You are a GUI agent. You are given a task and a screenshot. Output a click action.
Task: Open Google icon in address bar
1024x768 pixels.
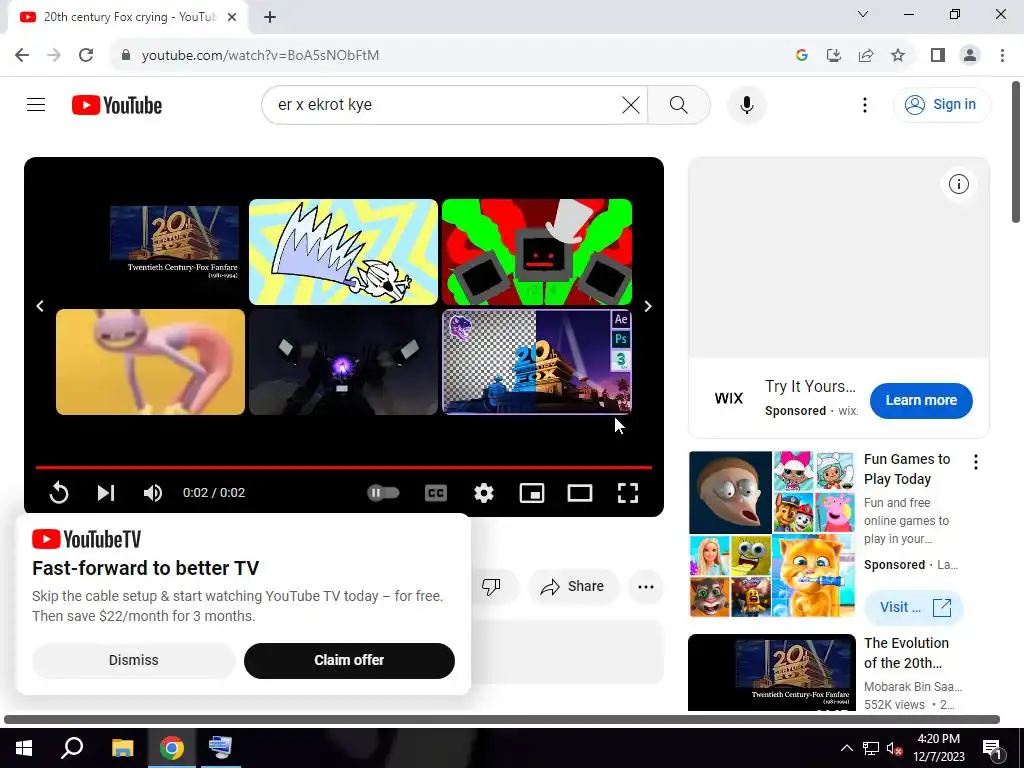point(802,55)
